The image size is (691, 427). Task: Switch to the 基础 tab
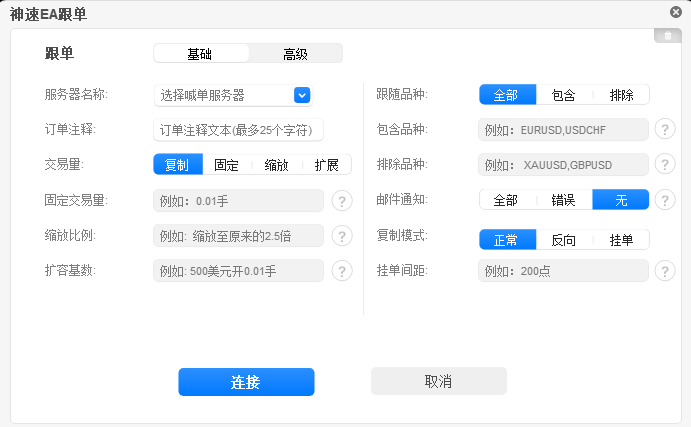[x=200, y=54]
